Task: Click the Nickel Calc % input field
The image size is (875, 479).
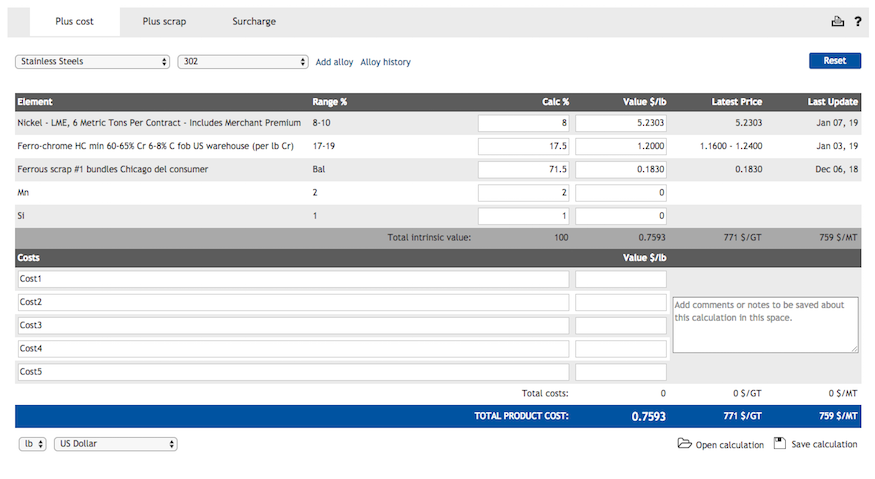Action: pos(524,123)
